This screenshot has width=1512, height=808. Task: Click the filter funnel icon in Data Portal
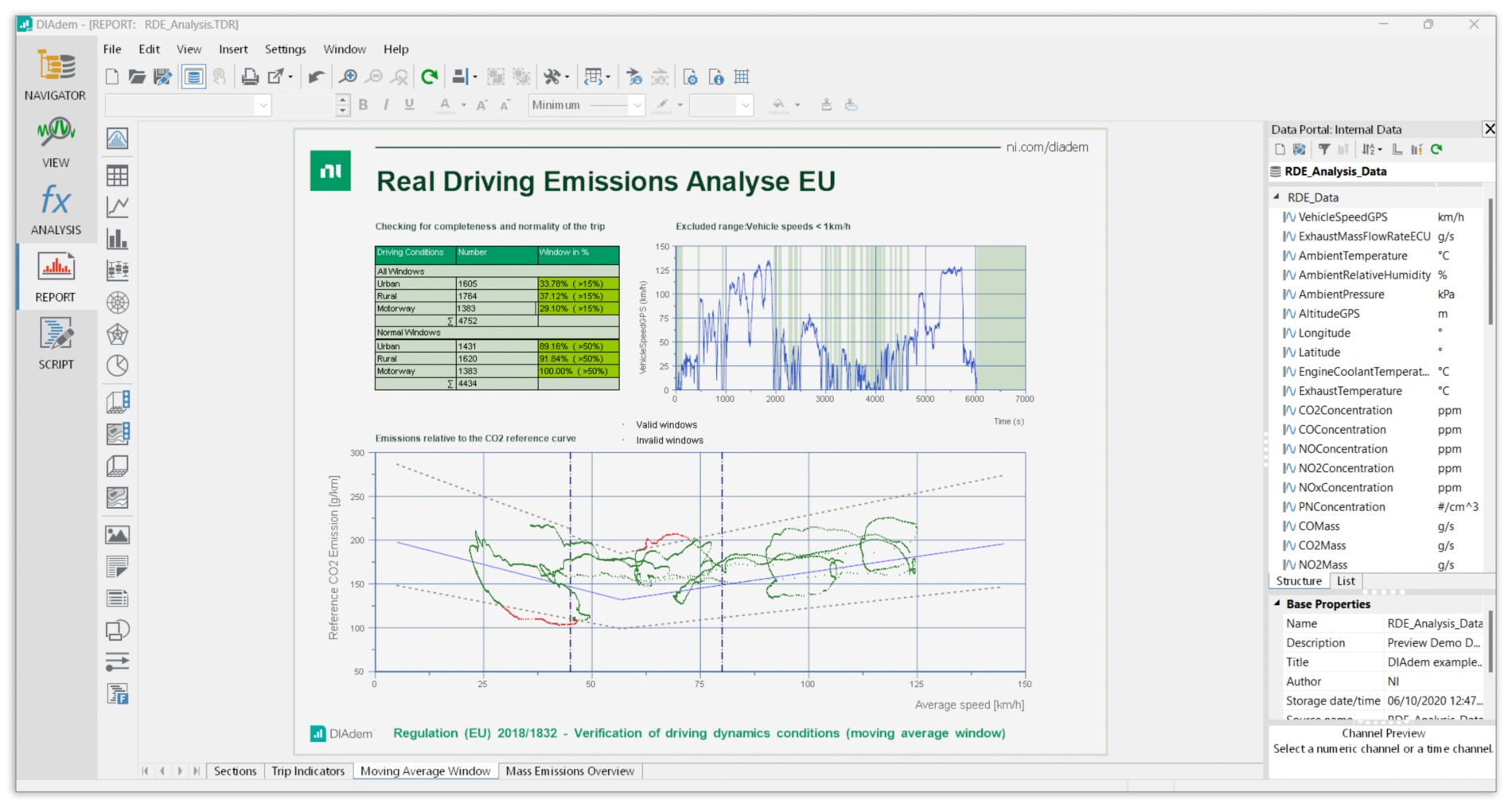point(1324,150)
